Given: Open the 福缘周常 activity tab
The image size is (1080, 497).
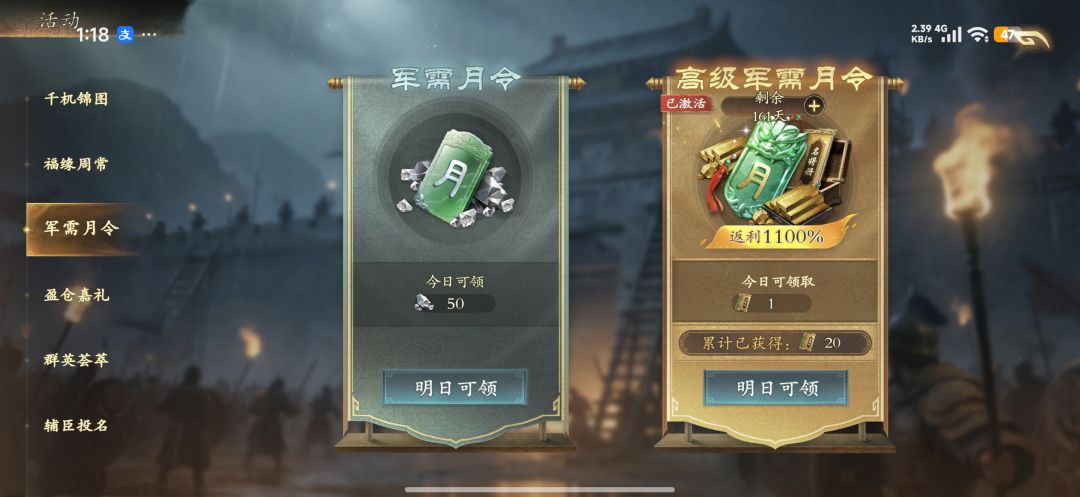Looking at the screenshot, I should [76, 165].
